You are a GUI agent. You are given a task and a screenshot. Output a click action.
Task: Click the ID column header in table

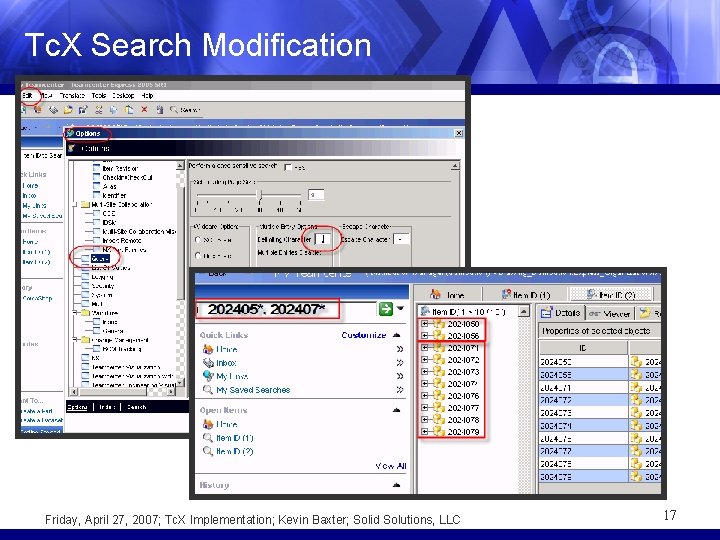pyautogui.click(x=583, y=348)
